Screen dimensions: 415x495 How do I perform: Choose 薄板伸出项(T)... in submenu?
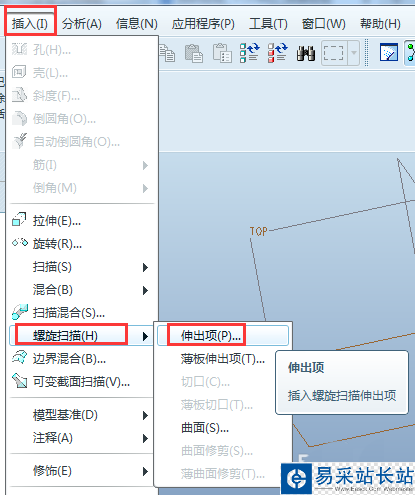coord(223,359)
